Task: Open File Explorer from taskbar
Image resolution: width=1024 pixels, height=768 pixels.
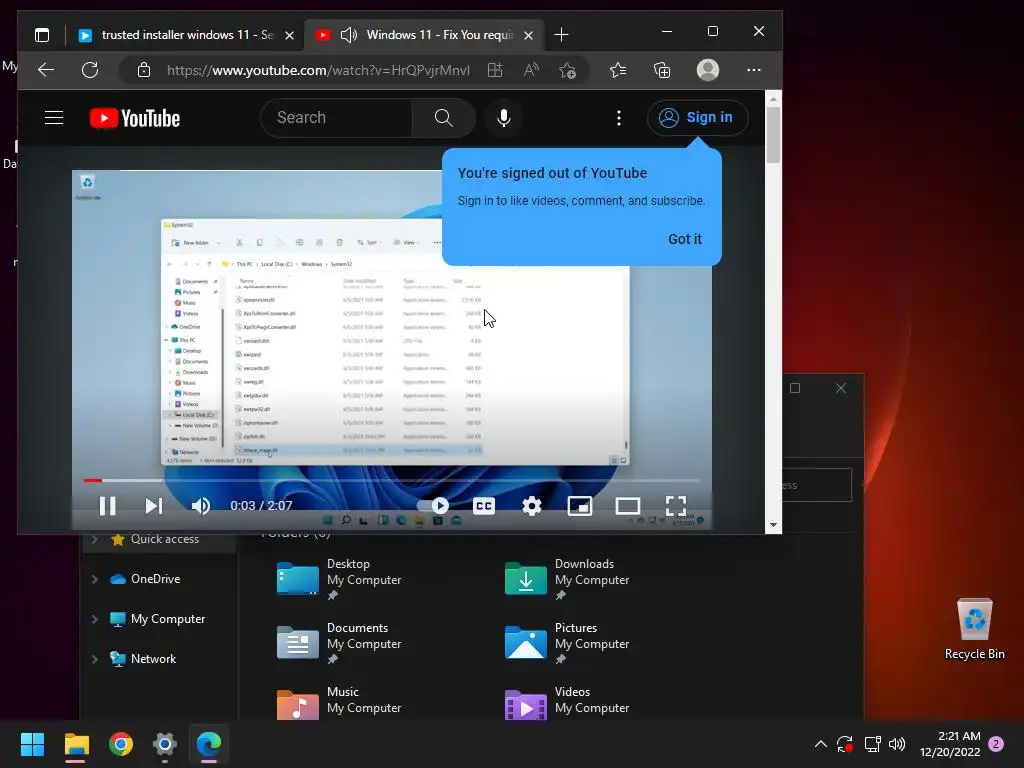Action: (76, 744)
